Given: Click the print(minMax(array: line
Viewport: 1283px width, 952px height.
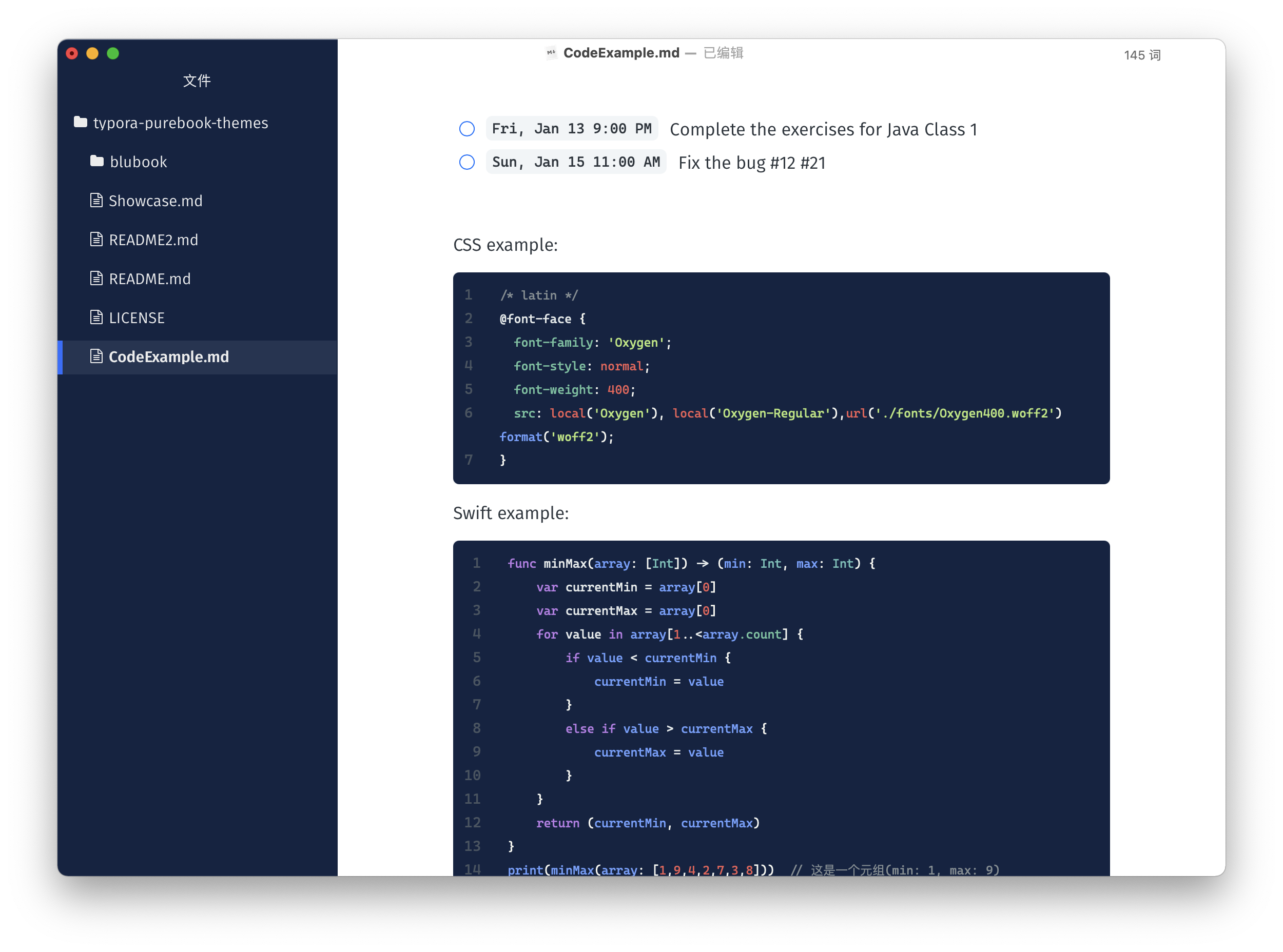Looking at the screenshot, I should [x=754, y=869].
